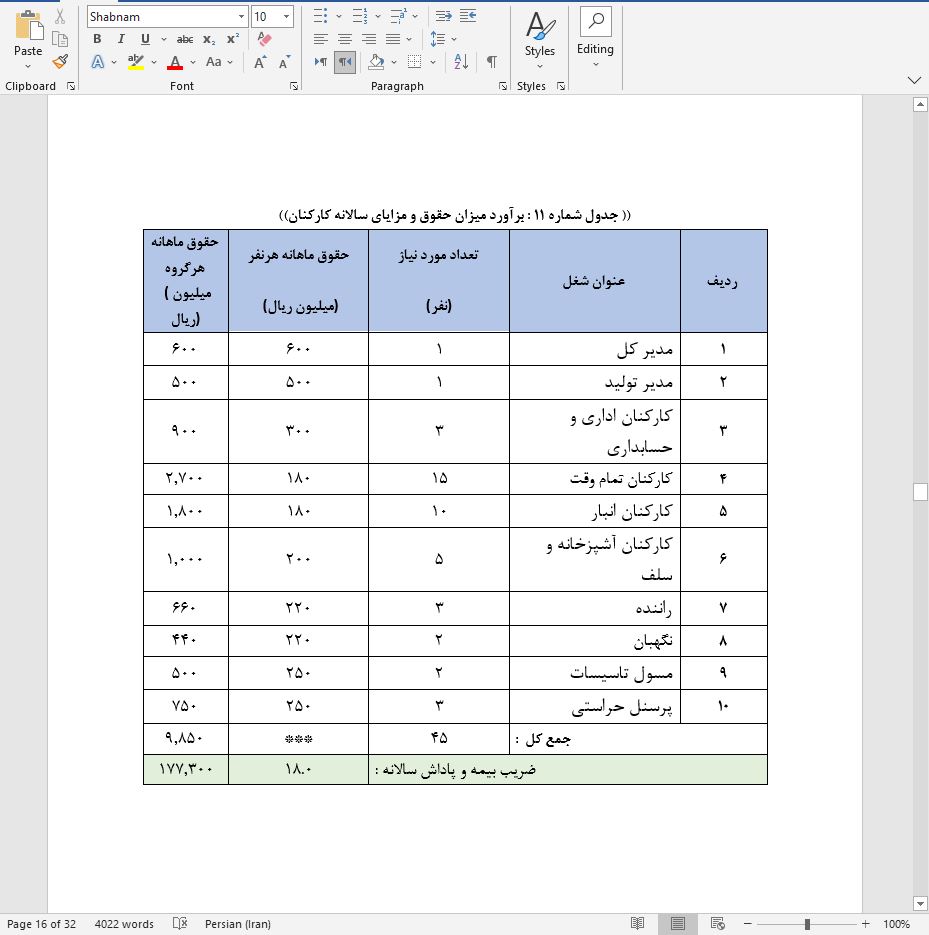Click Numbering list icon
This screenshot has width=929, height=935.
360,16
